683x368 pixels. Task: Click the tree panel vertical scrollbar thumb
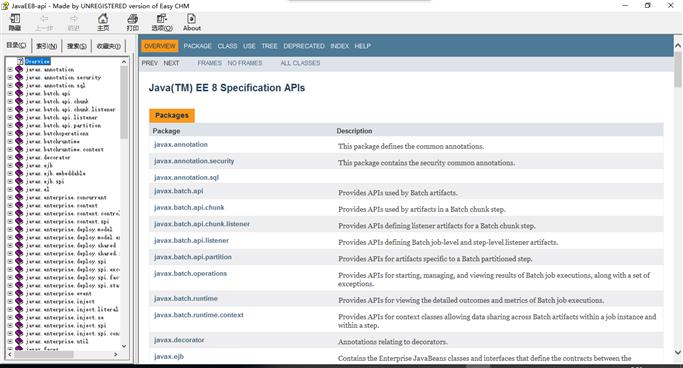pyautogui.click(x=124, y=102)
